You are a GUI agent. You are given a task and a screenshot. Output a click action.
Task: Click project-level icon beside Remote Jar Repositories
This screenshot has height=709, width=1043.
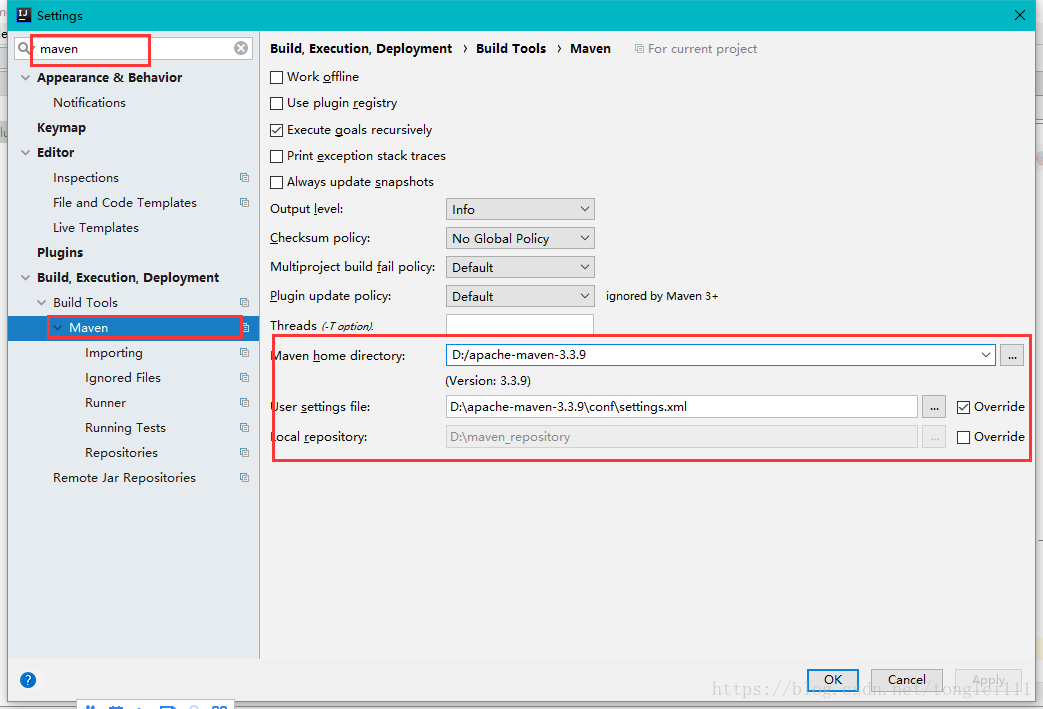tap(244, 478)
